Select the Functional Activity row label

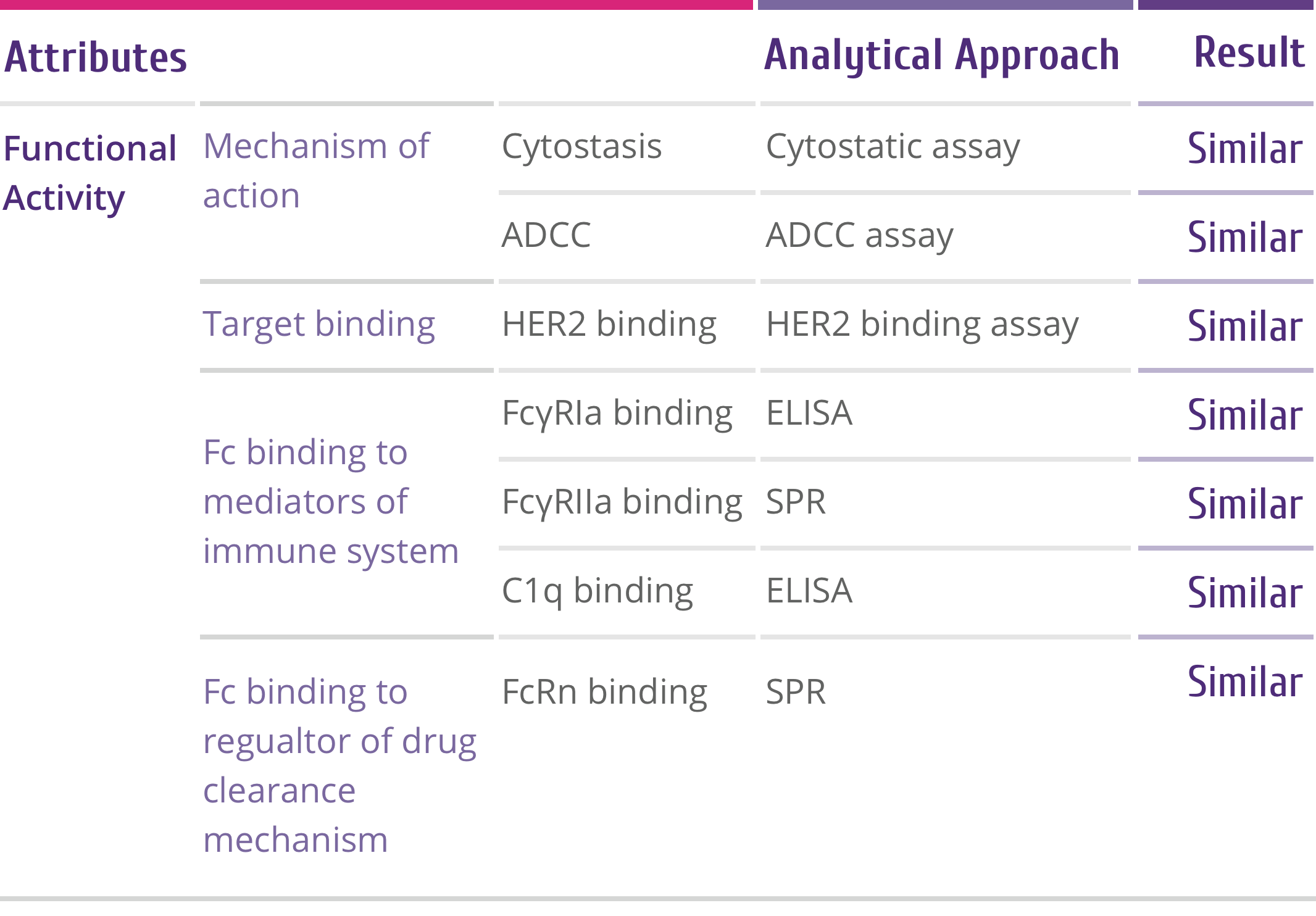tap(90, 173)
